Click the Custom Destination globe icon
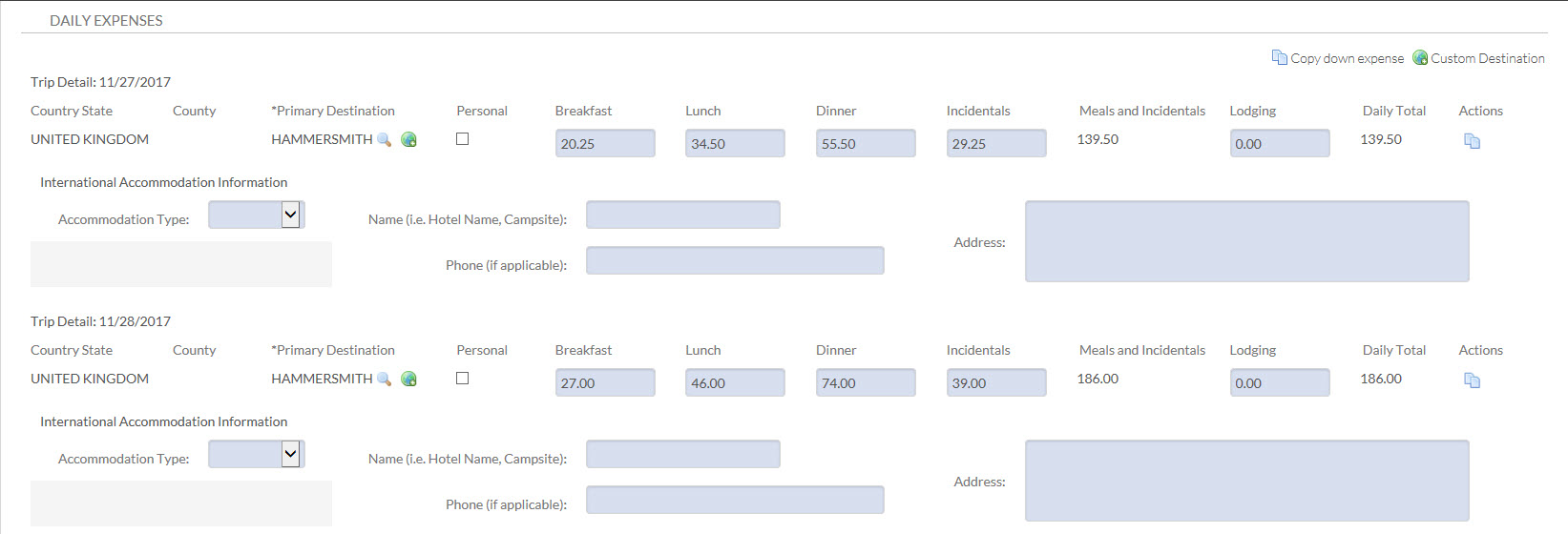The width and height of the screenshot is (1568, 534). [1420, 58]
